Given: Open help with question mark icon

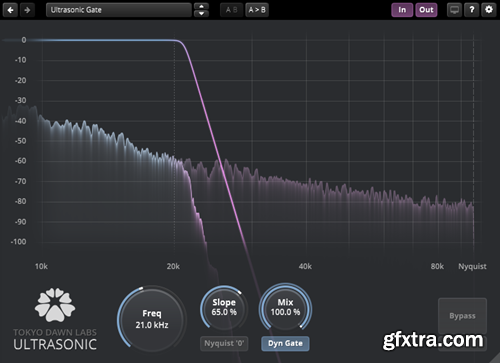Looking at the screenshot, I should click(x=472, y=10).
